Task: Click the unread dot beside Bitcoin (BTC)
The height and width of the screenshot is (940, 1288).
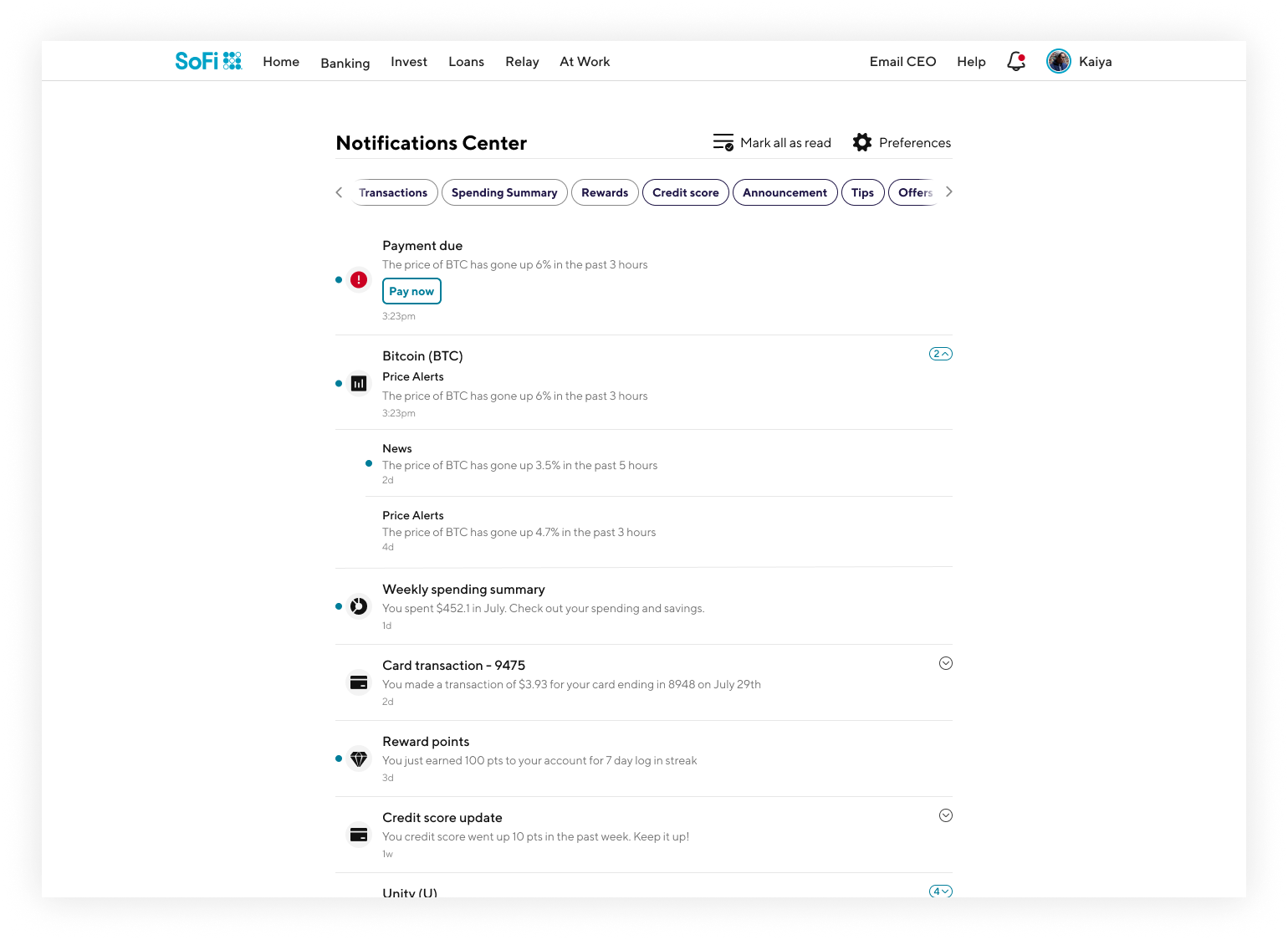Action: point(339,384)
